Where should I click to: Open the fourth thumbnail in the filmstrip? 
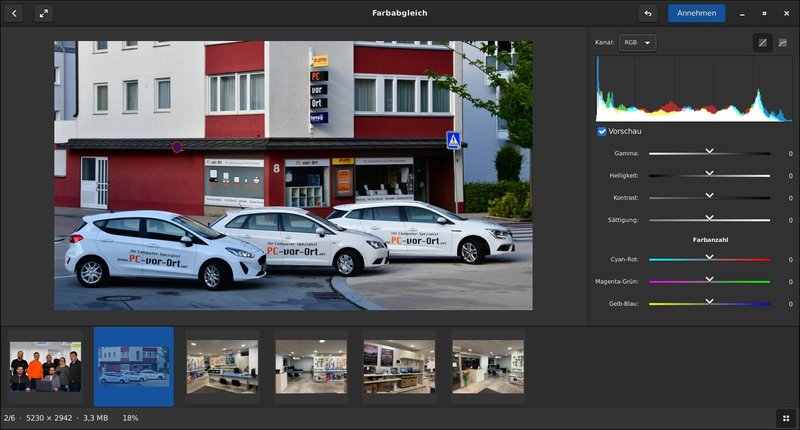311,367
